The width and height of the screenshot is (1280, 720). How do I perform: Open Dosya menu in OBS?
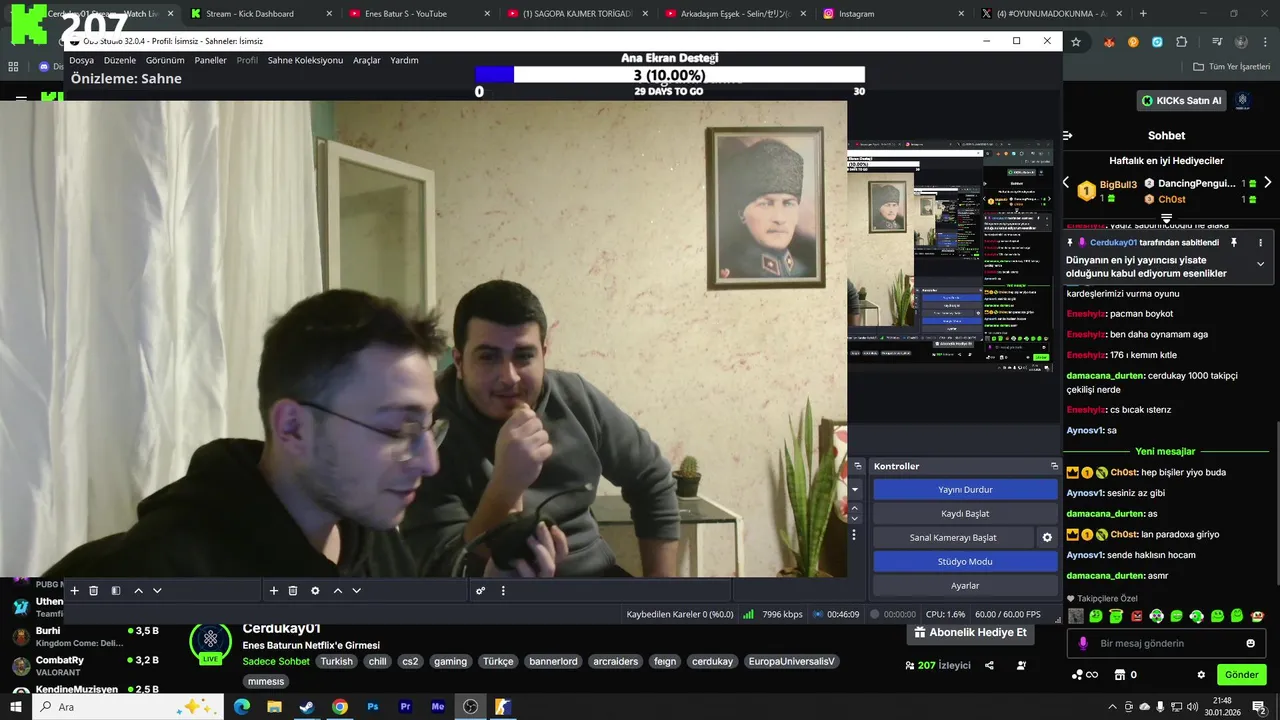81,60
